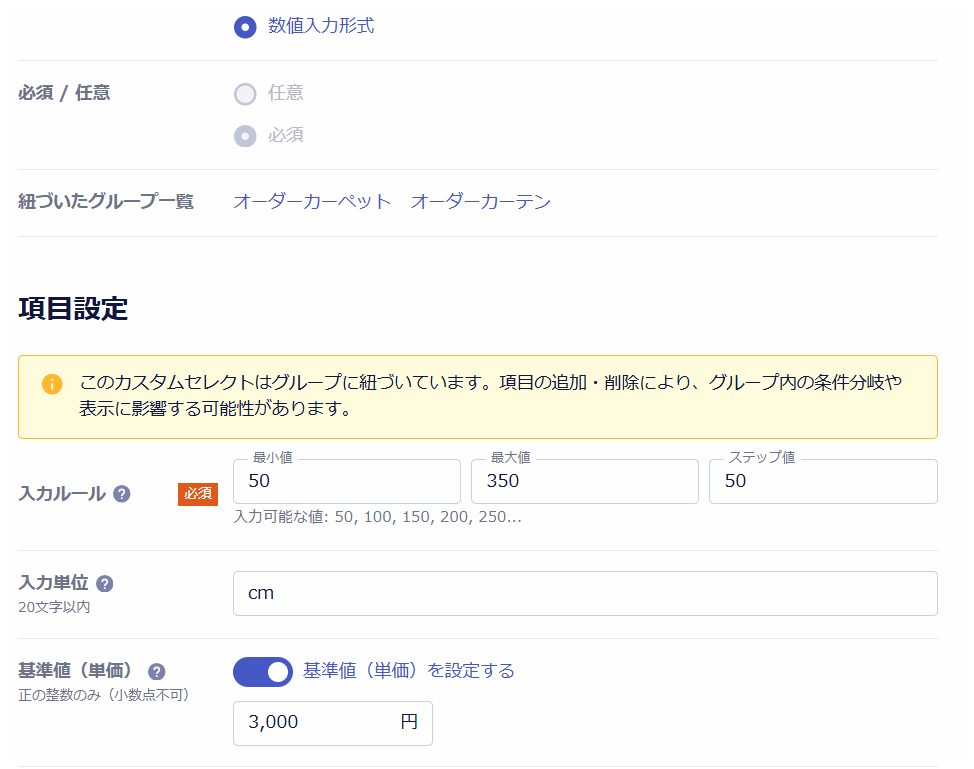
Task: Select the 任意 radio option
Action: pyautogui.click(x=245, y=94)
